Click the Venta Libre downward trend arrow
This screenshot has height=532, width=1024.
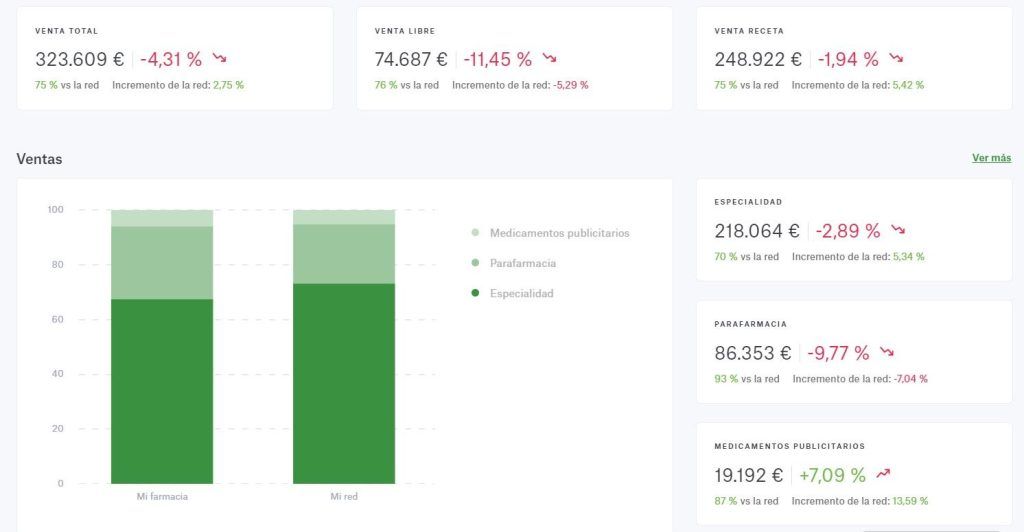tap(550, 59)
